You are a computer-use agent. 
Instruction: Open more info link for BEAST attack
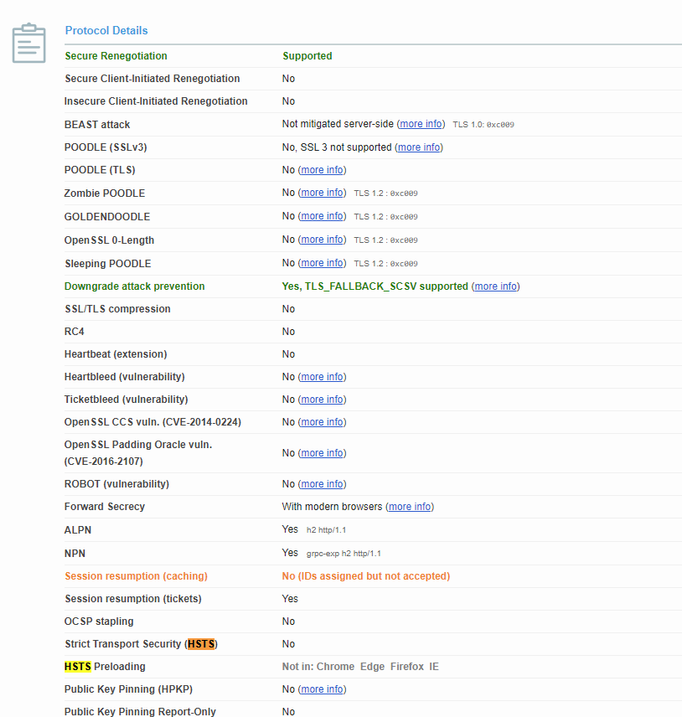(x=421, y=124)
